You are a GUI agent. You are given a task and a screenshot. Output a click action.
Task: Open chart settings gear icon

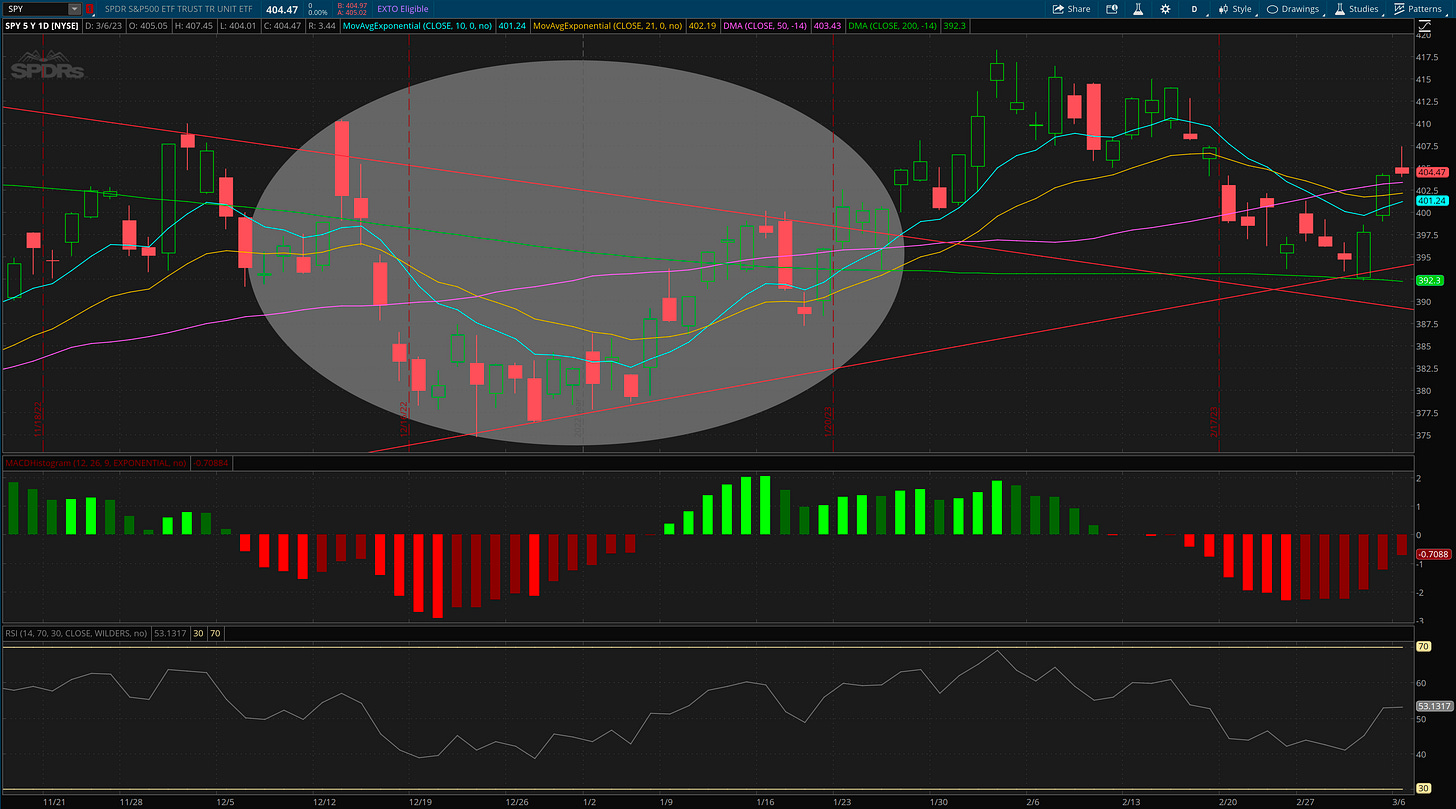click(1165, 9)
